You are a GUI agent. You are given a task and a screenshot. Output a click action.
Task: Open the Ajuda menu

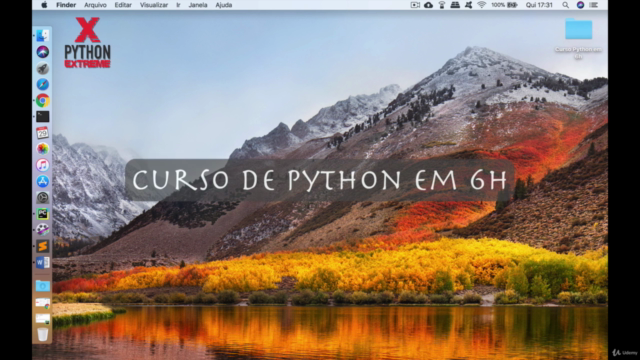click(x=224, y=5)
